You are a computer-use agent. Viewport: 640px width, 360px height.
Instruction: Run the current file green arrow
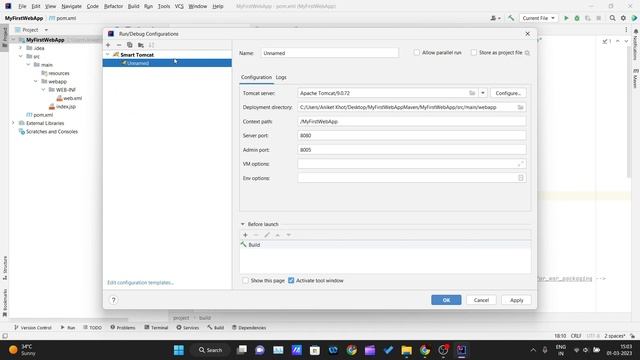click(x=566, y=18)
